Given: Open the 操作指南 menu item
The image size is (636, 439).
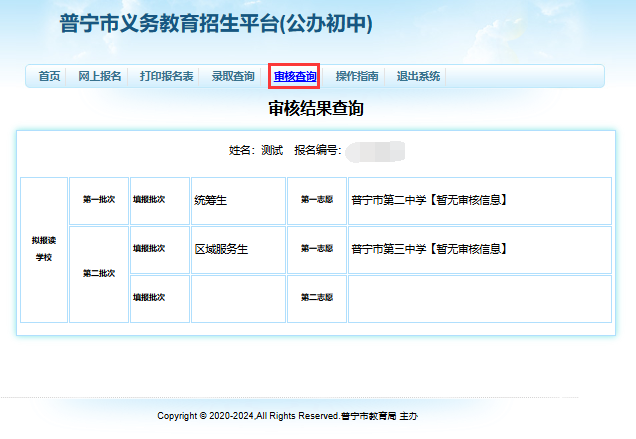Looking at the screenshot, I should tap(357, 76).
